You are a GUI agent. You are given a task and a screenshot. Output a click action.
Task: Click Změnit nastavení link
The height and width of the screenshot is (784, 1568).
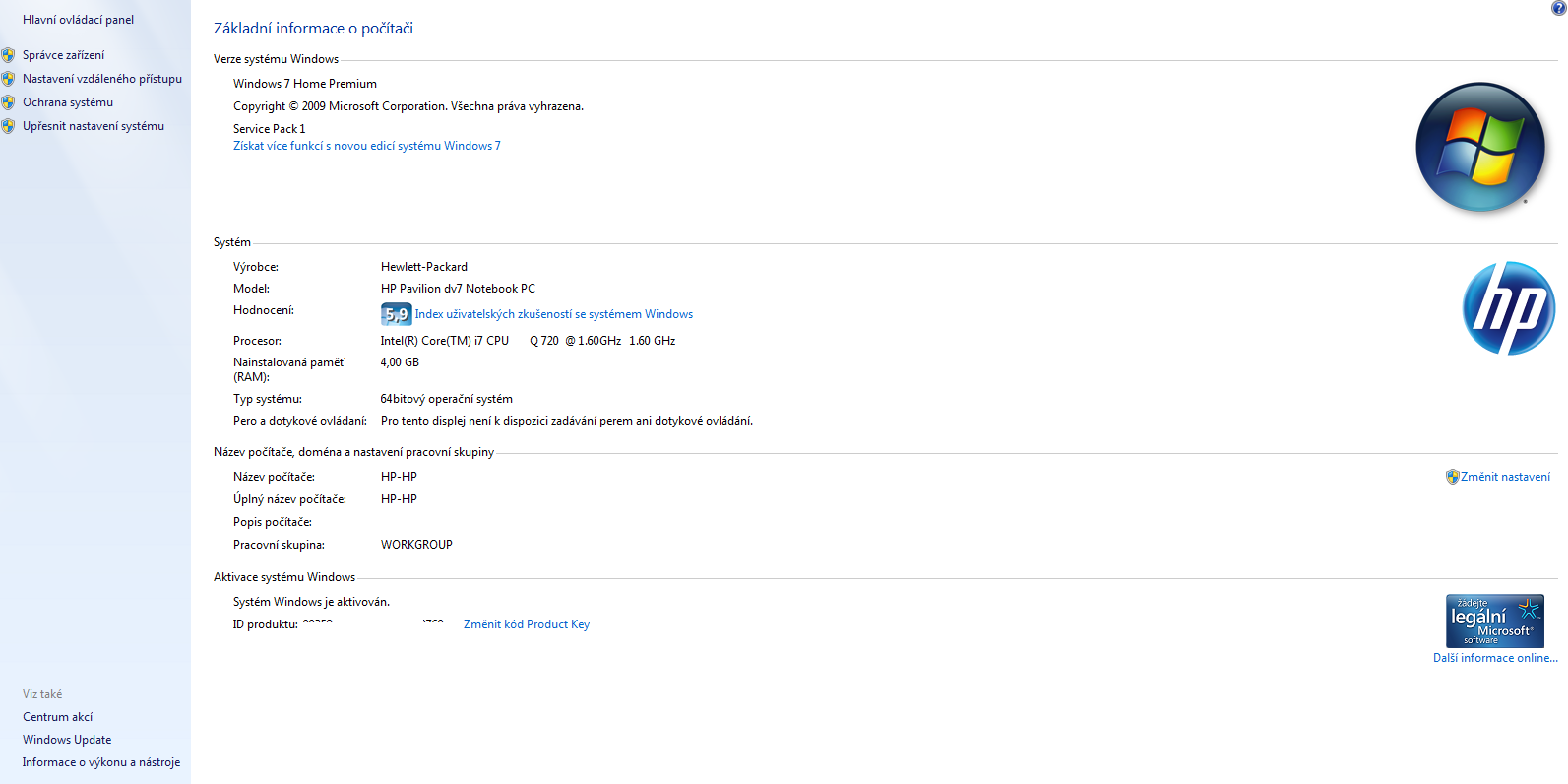click(x=1505, y=477)
